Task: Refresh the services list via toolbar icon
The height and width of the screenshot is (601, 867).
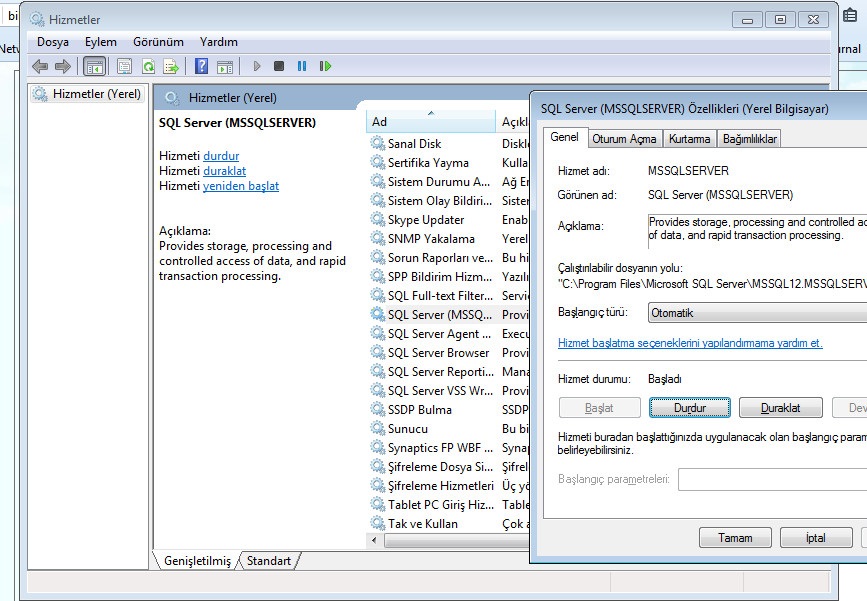Action: tap(148, 66)
